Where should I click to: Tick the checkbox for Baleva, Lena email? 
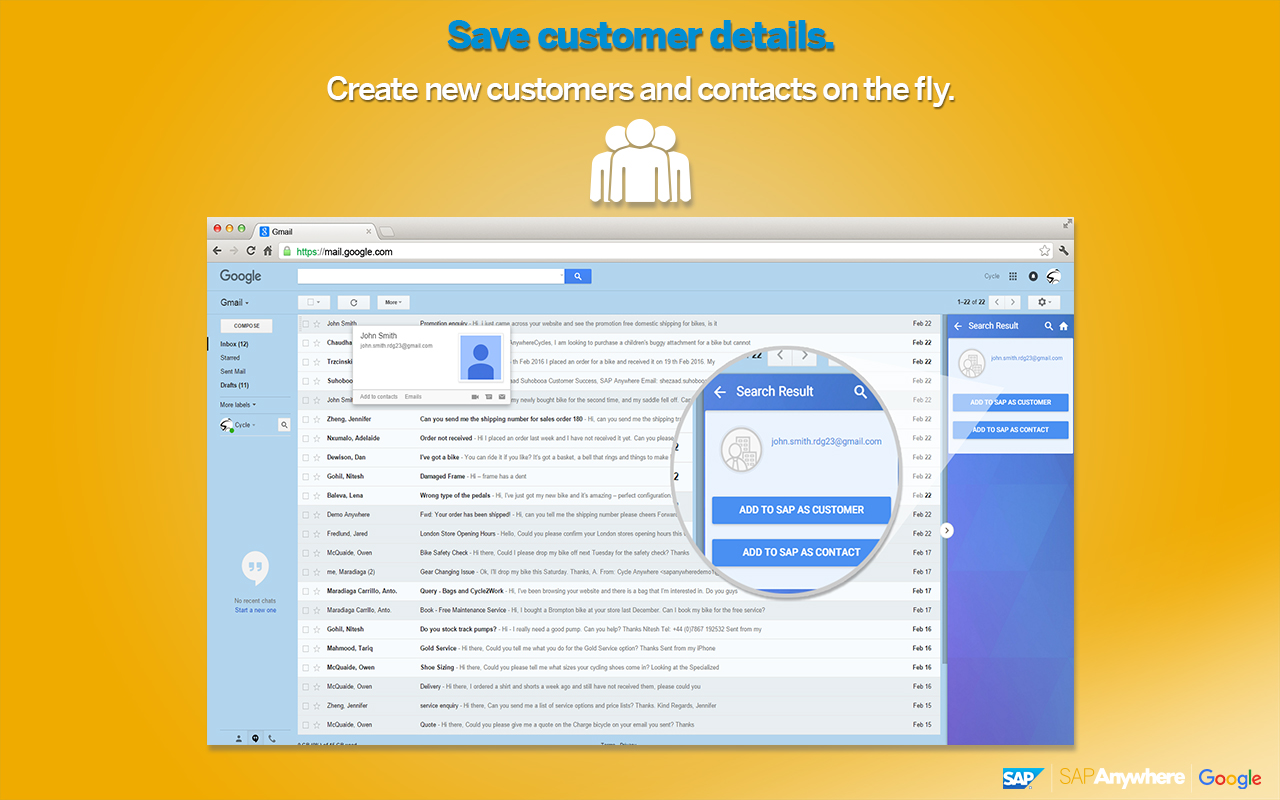tap(306, 495)
